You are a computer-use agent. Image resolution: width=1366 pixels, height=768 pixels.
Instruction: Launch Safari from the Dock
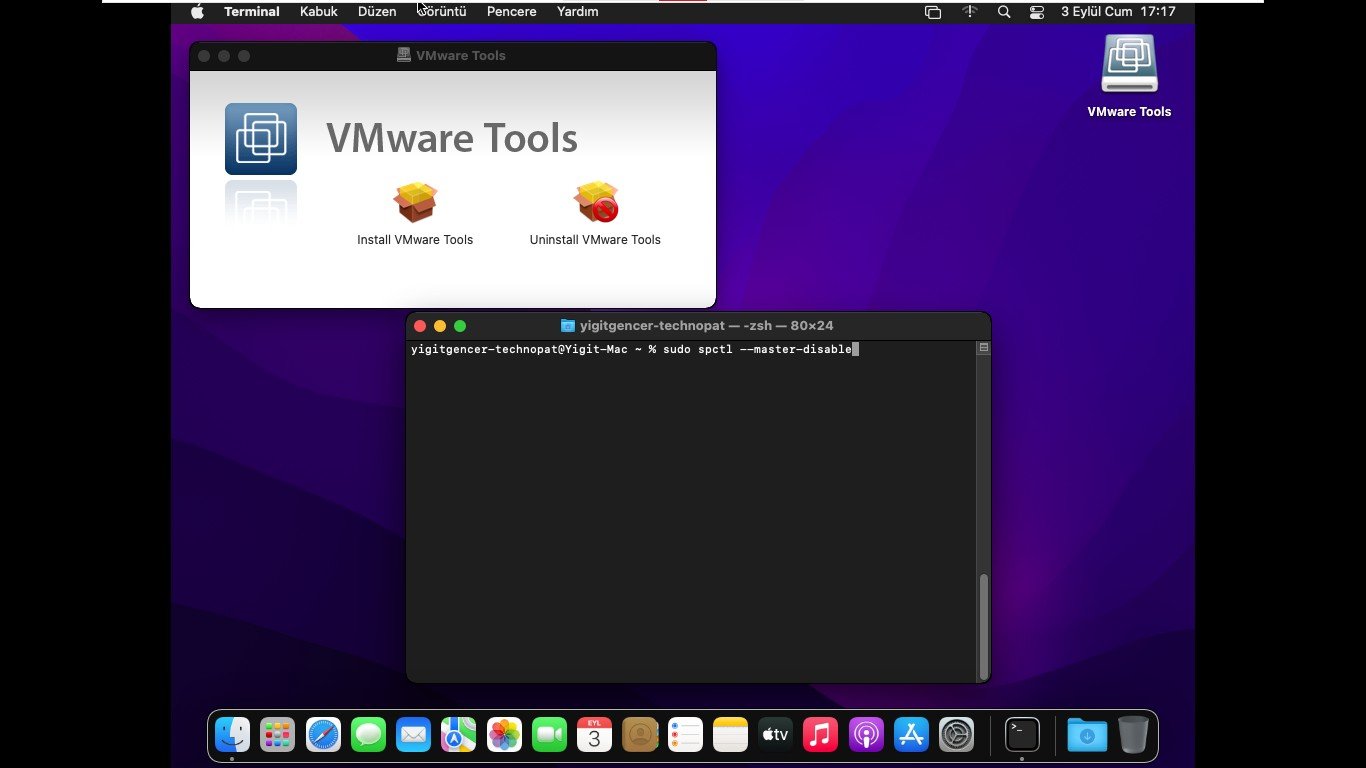point(323,735)
